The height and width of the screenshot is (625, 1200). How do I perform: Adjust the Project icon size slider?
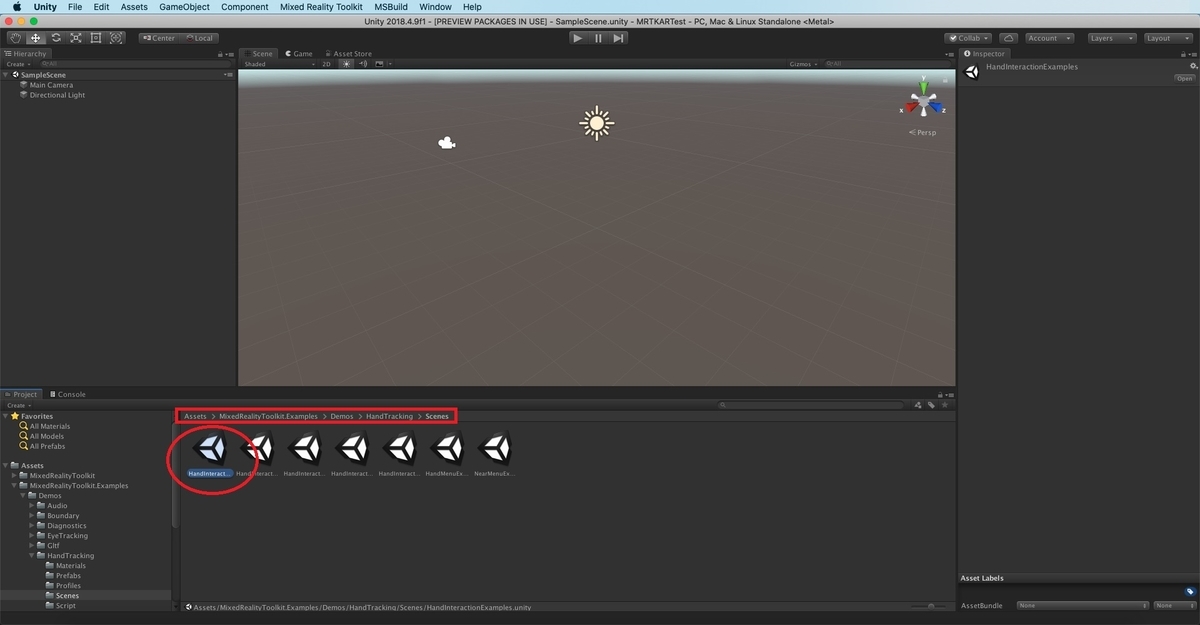(x=929, y=606)
